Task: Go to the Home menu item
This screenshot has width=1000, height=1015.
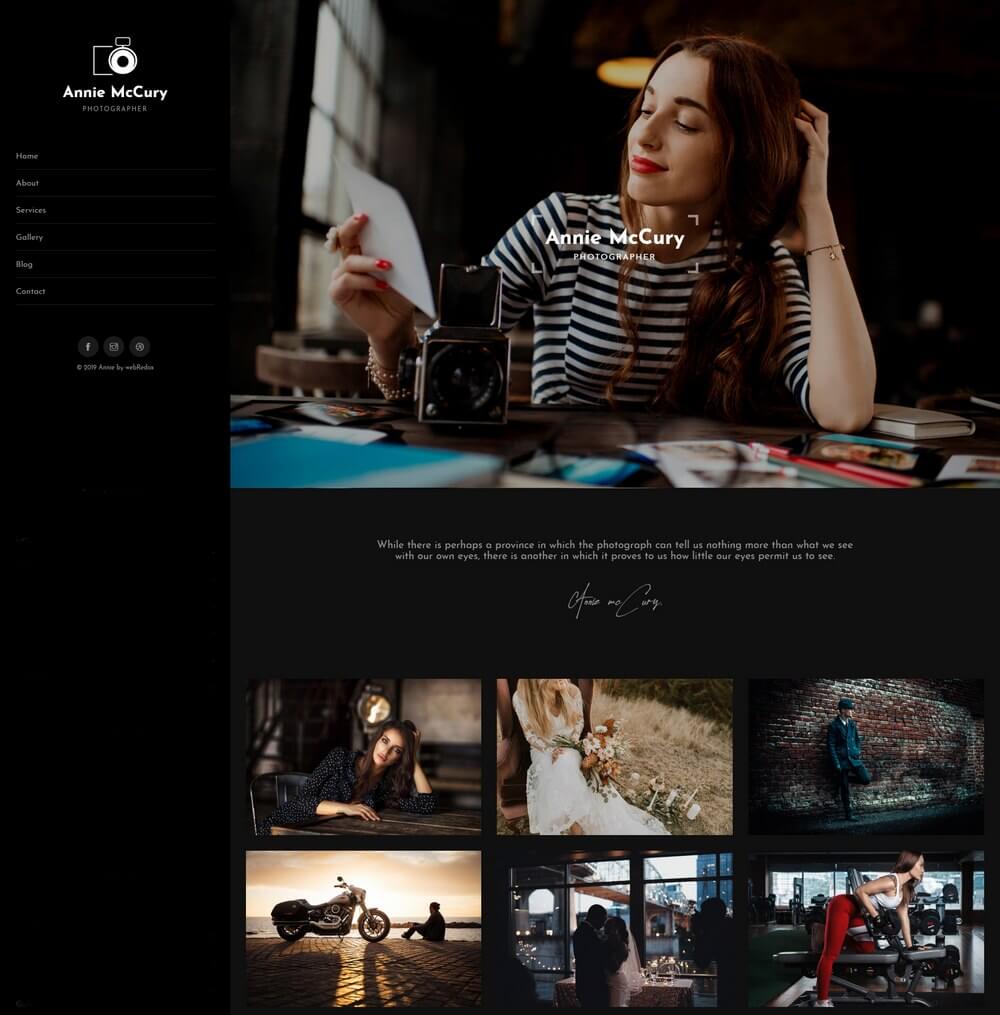Action: tap(27, 156)
